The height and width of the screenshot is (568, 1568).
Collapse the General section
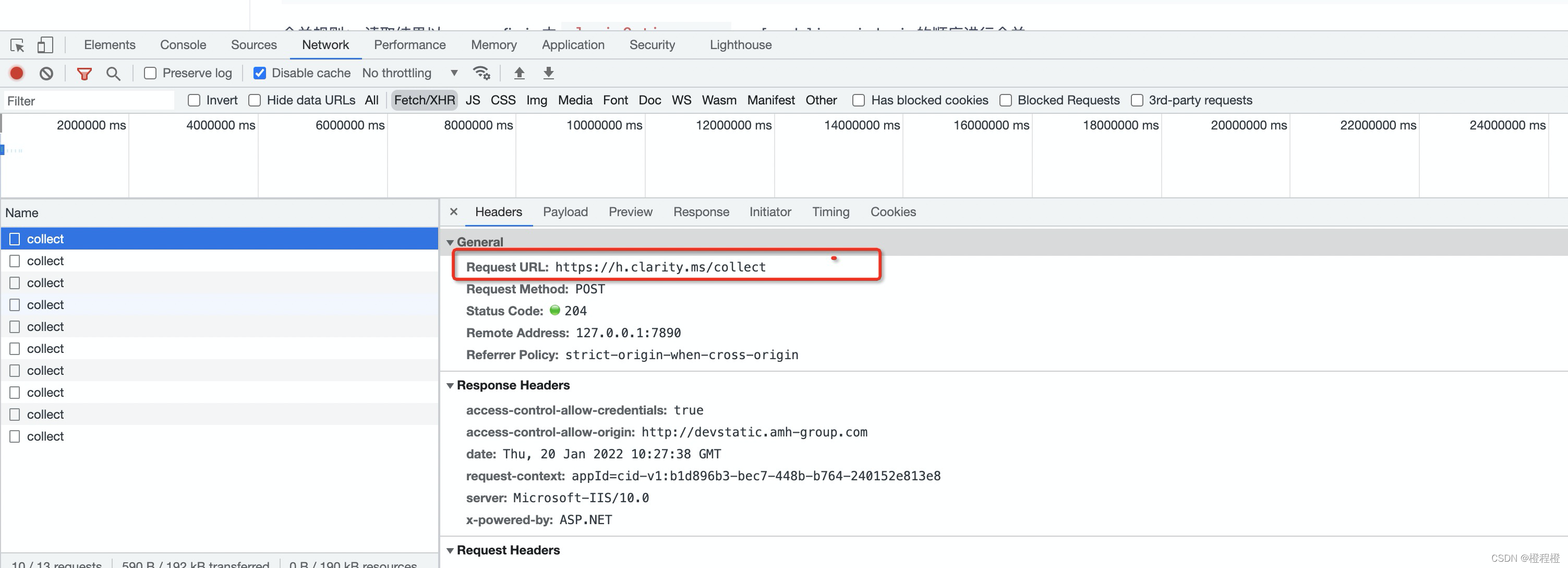pos(451,242)
